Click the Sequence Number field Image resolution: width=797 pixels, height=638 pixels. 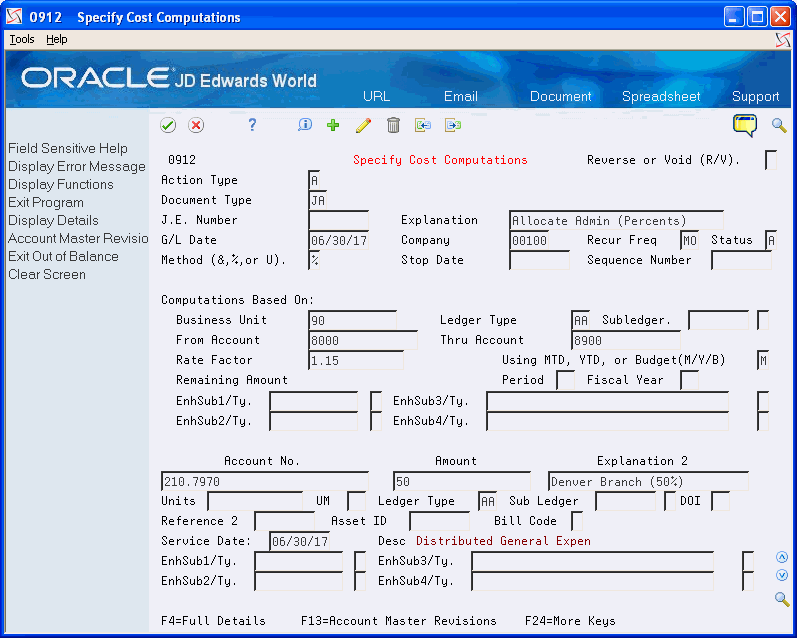741,260
